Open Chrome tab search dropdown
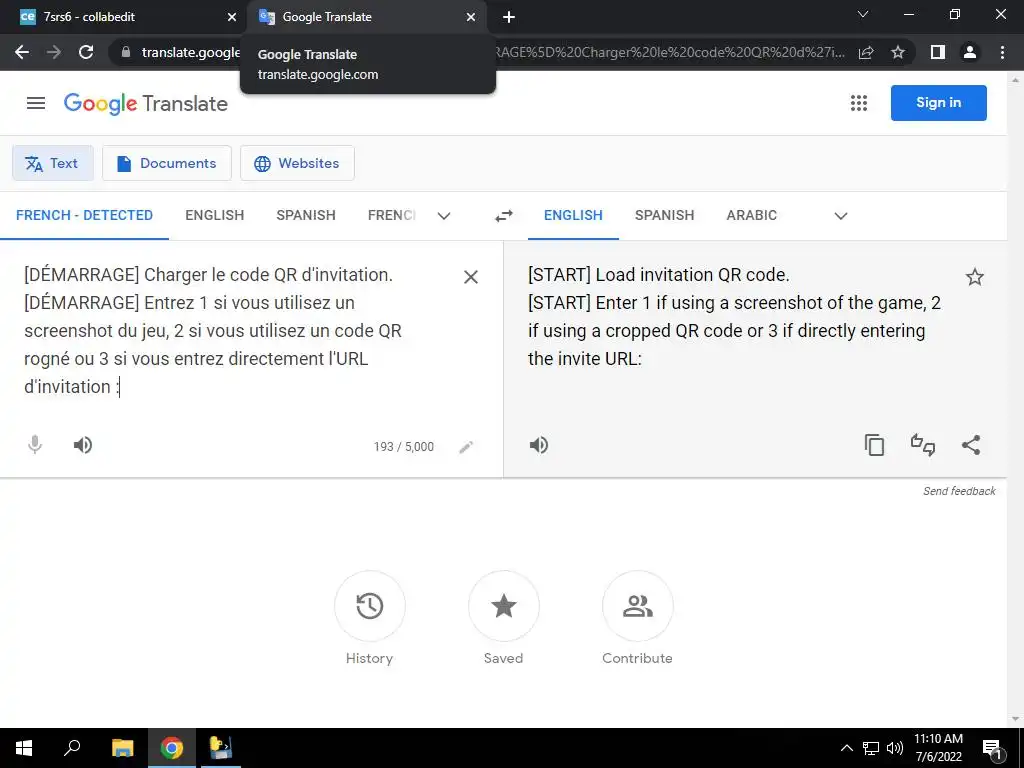Screen dimensions: 1024x768 [863, 14]
